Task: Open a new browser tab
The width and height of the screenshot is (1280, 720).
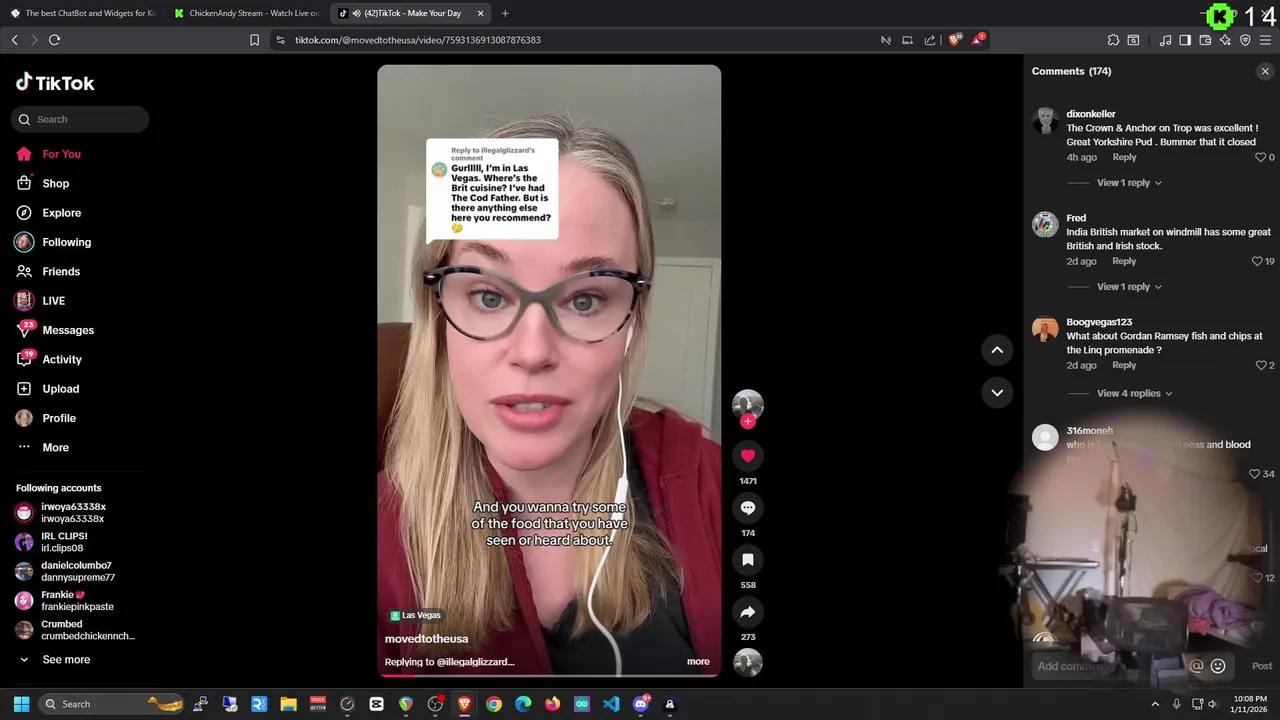Action: pyautogui.click(x=505, y=13)
